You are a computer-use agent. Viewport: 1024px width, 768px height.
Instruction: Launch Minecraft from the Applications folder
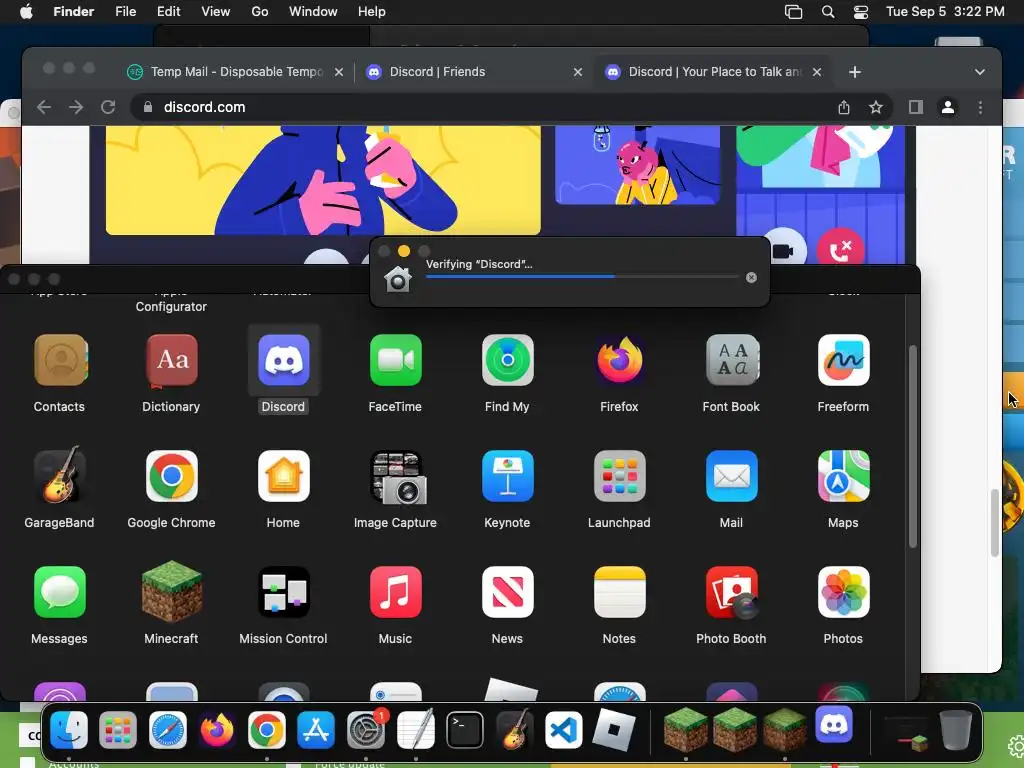click(172, 592)
